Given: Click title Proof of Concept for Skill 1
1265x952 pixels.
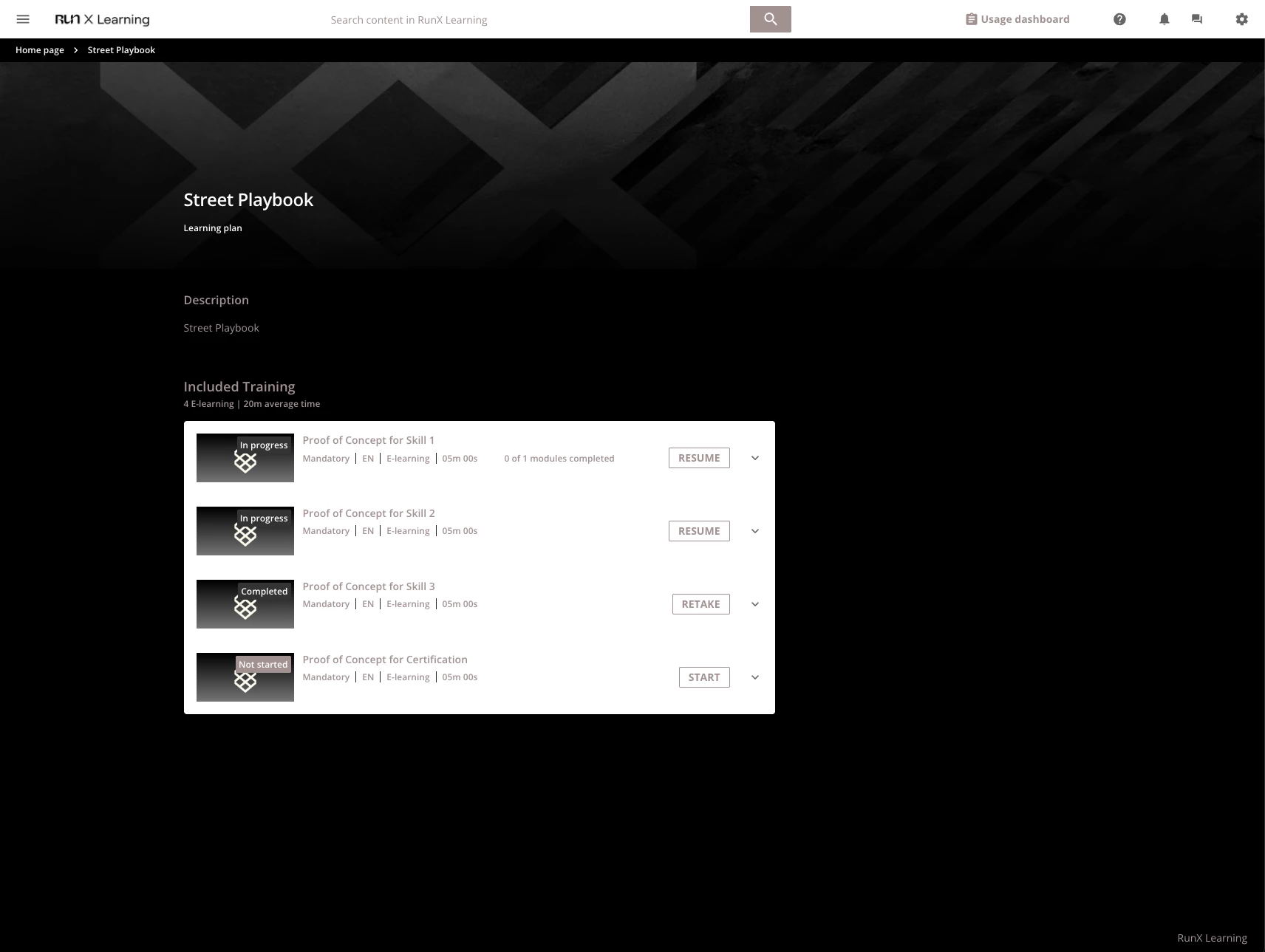Looking at the screenshot, I should (368, 440).
